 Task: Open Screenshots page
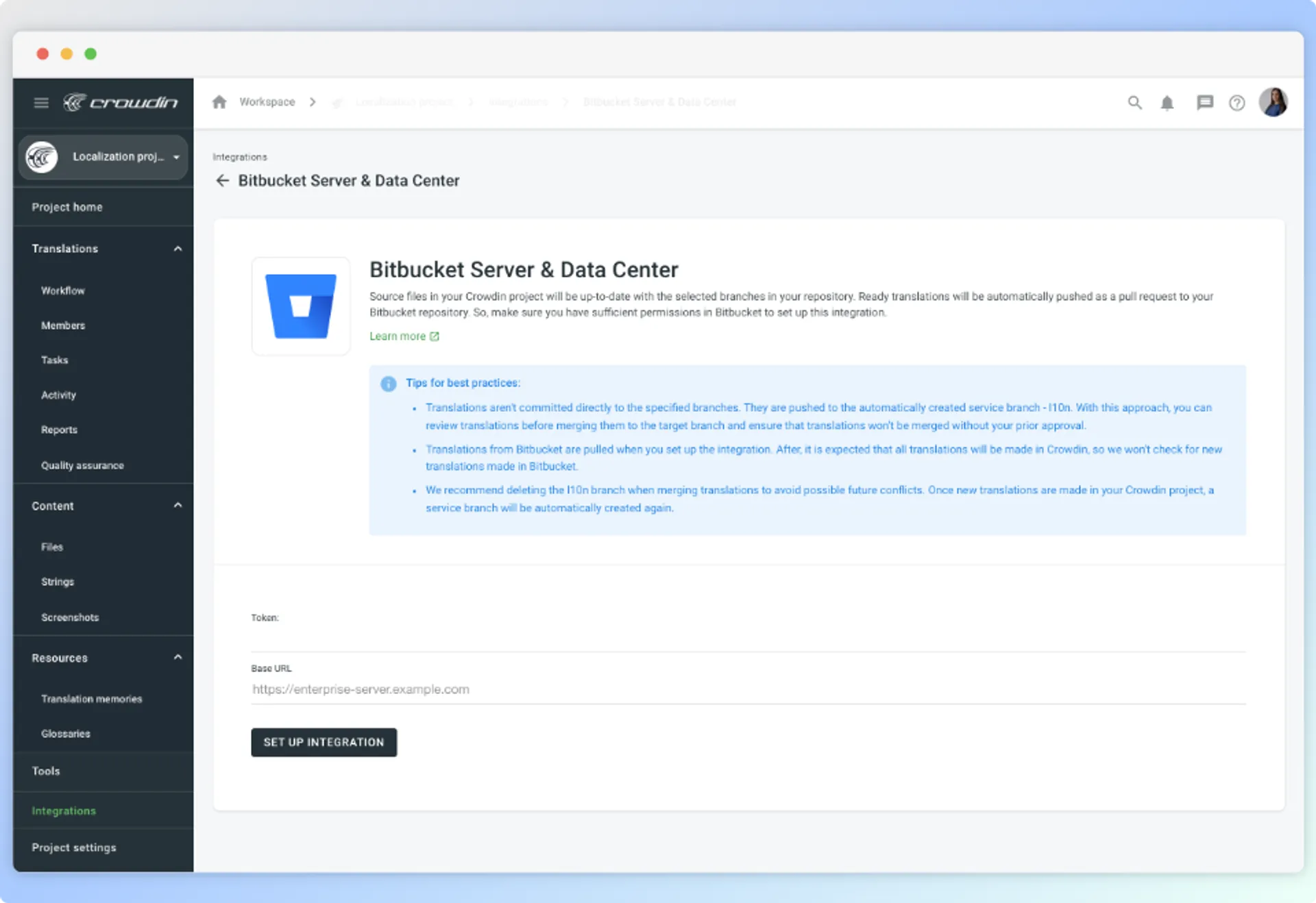click(x=70, y=617)
